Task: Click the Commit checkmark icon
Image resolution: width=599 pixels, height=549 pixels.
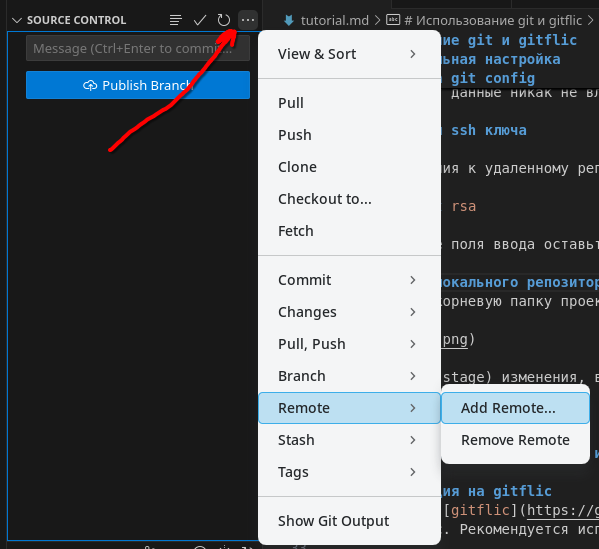Action: [200, 20]
